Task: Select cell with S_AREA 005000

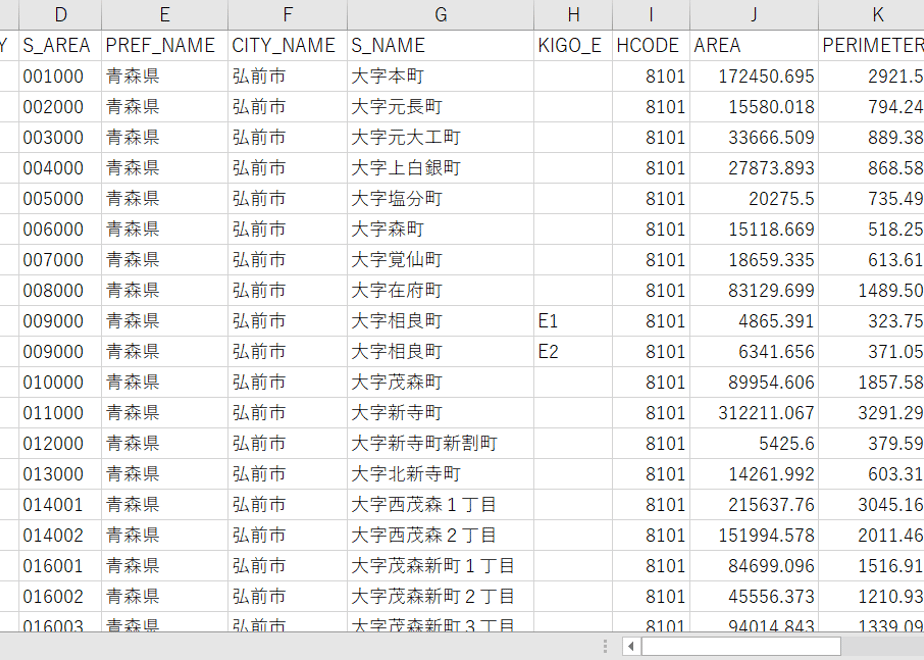Action: click(x=60, y=199)
